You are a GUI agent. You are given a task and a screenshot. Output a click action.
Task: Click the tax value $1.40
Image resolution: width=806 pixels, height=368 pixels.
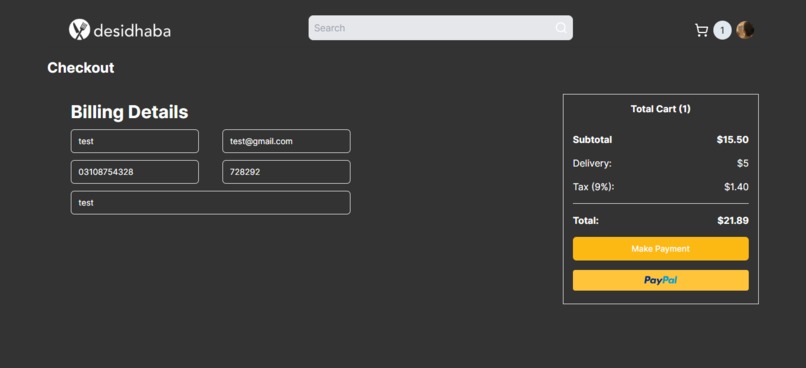click(x=737, y=187)
